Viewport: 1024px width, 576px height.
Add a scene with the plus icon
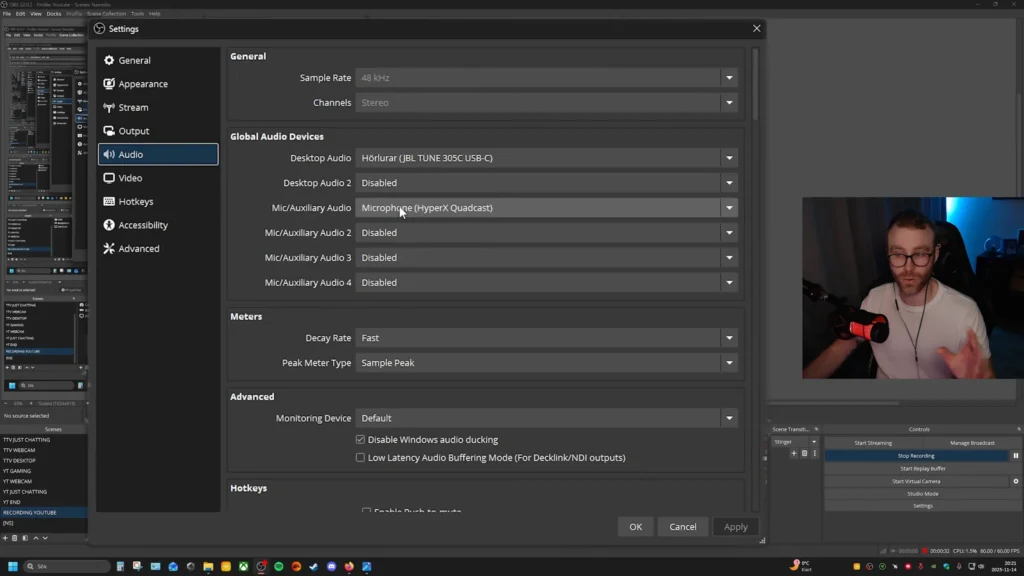5,538
